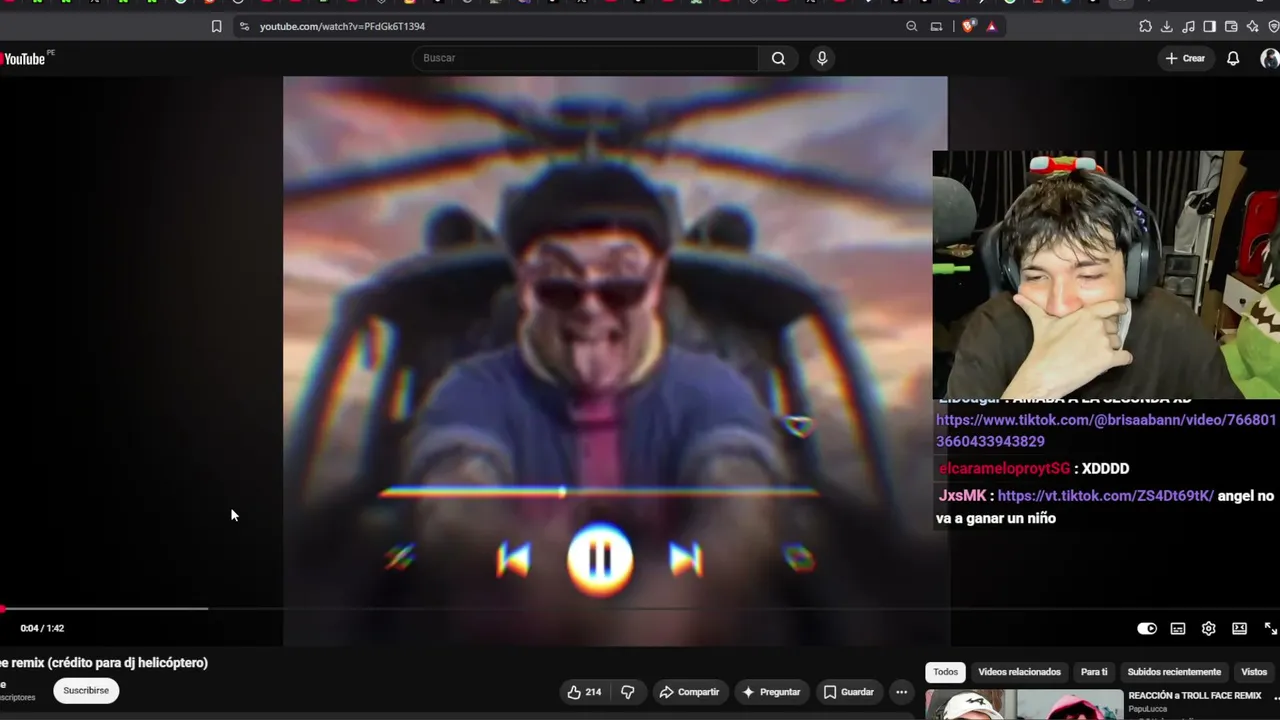Viewport: 1280px width, 720px height.
Task: Click the YouTube video progress bar
Action: pyautogui.click(x=640, y=608)
